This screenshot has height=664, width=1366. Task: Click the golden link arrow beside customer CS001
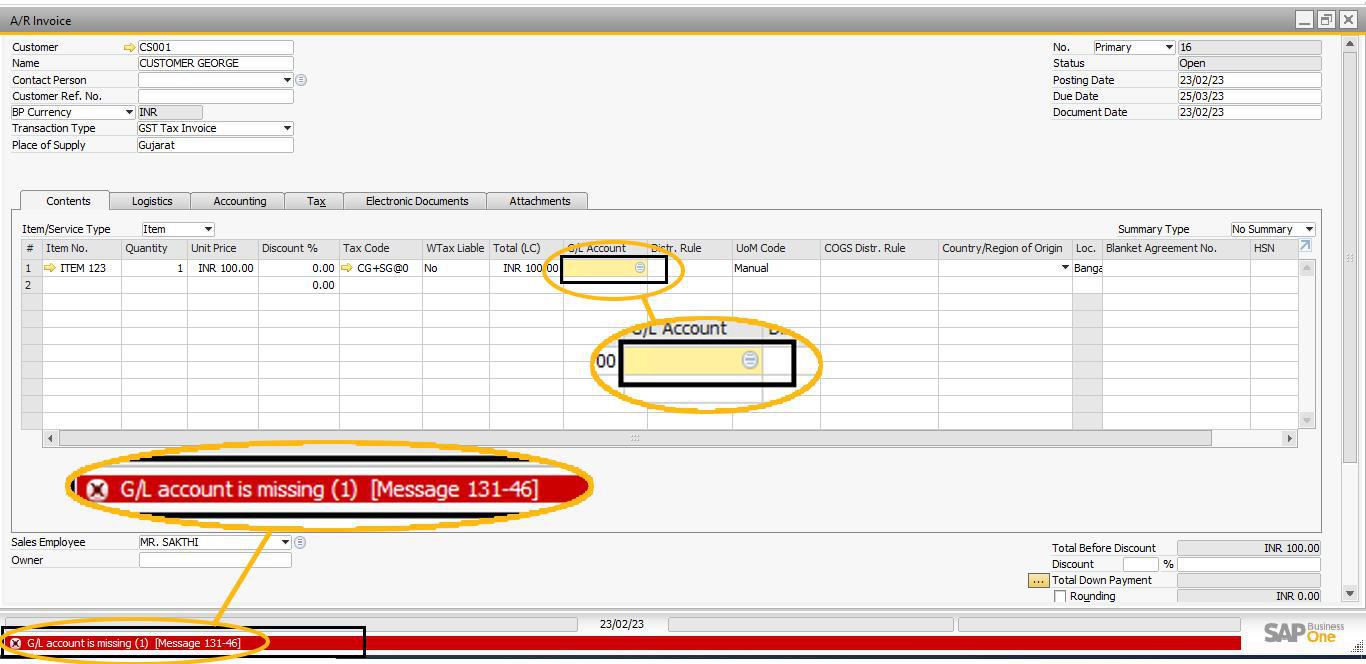[x=129, y=47]
